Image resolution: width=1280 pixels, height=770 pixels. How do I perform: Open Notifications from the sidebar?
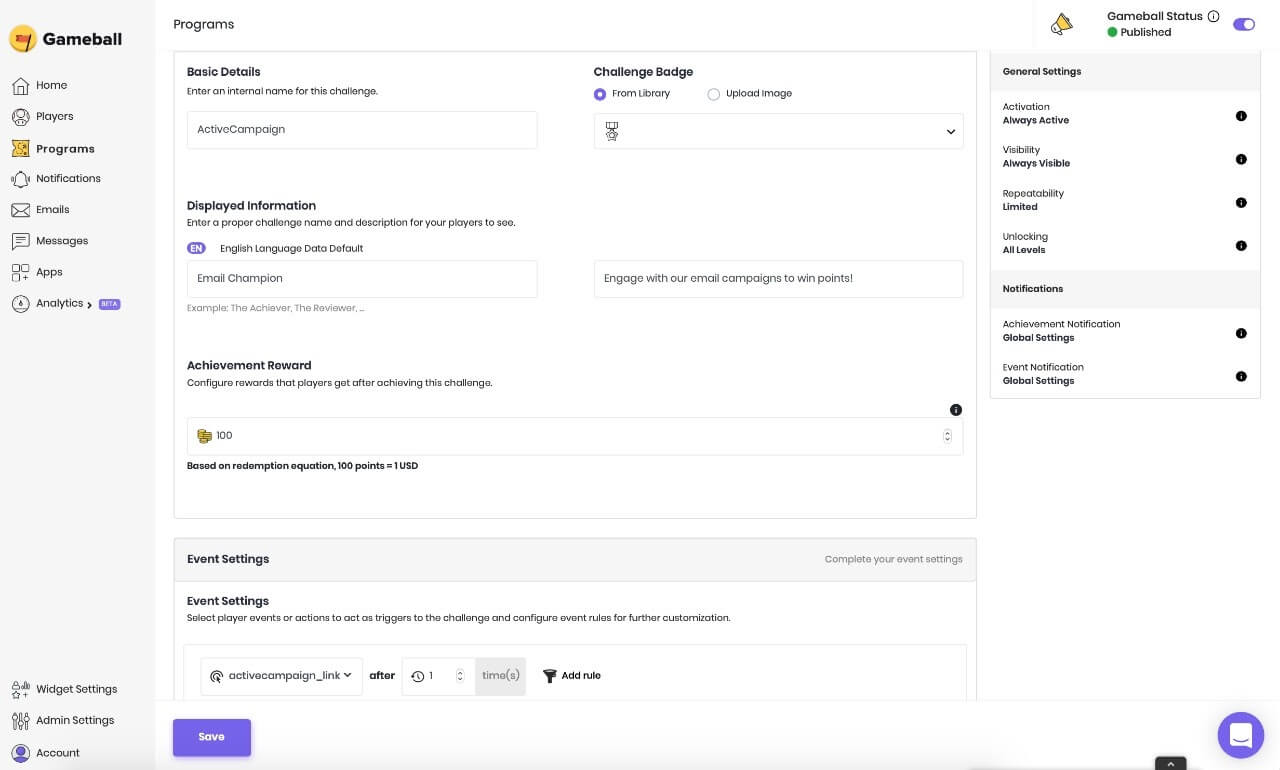(x=68, y=178)
